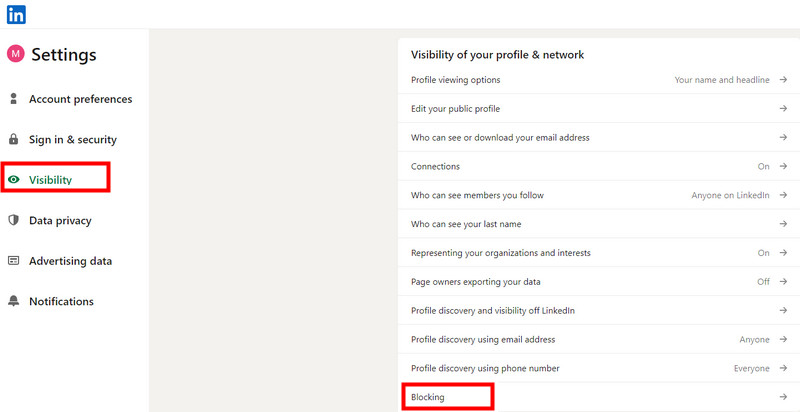Go to Account preferences section

pyautogui.click(x=80, y=99)
